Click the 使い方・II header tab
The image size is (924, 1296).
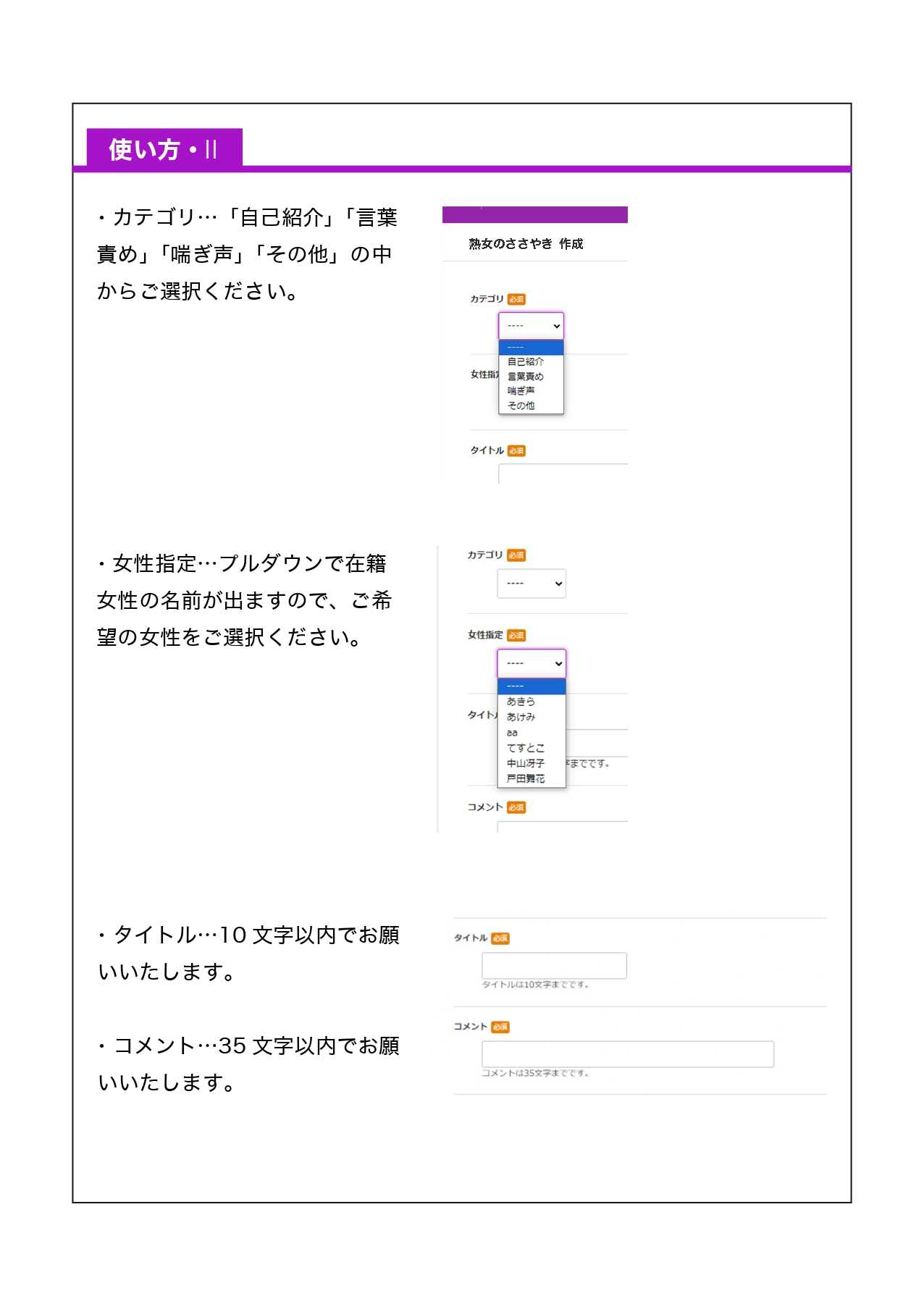click(x=164, y=149)
